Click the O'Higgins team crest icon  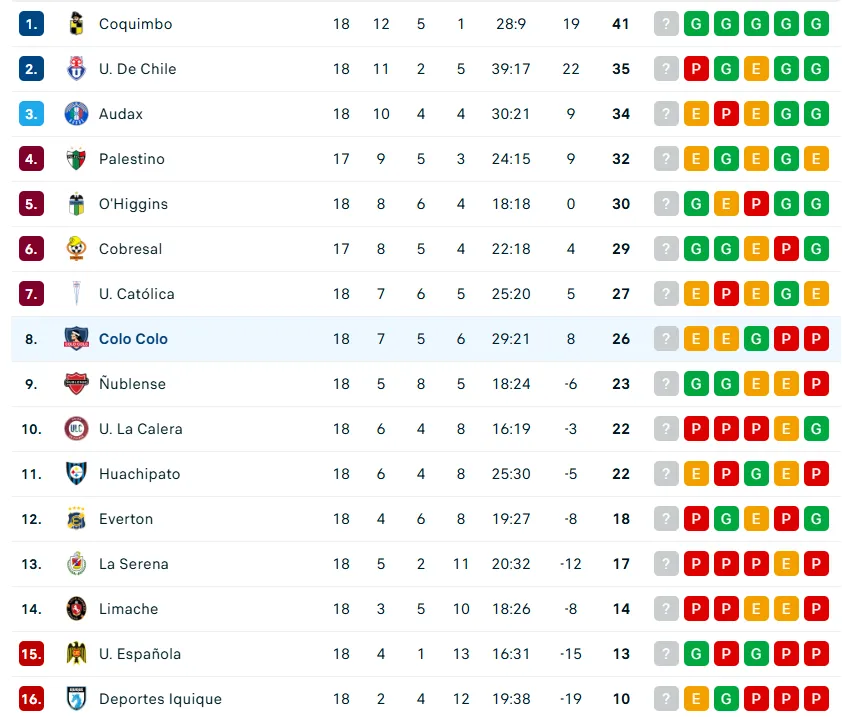[76, 204]
